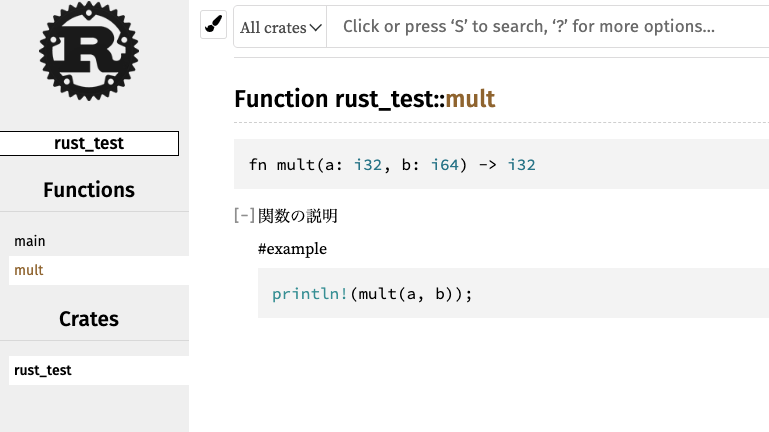Screen dimensions: 769x432
Task: Open the All crates dropdown
Action: coord(282,27)
